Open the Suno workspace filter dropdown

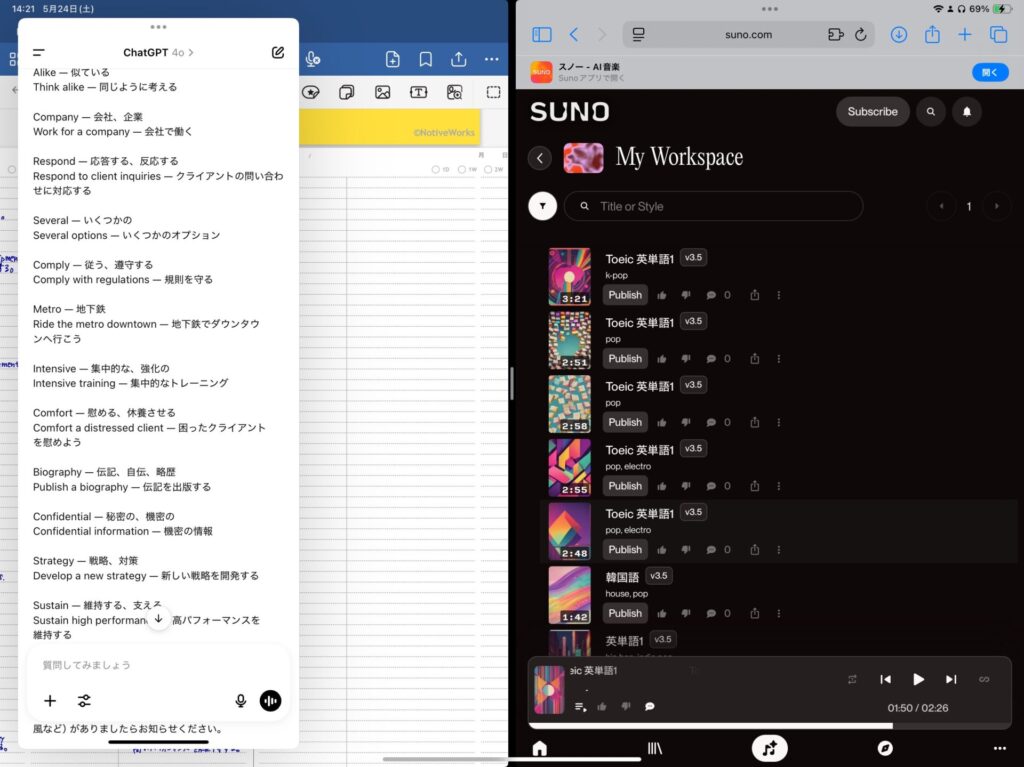click(543, 206)
